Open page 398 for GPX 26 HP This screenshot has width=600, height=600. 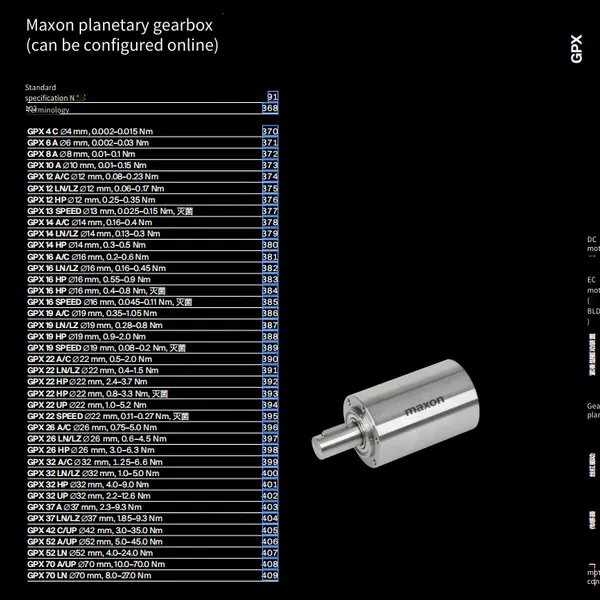(270, 450)
